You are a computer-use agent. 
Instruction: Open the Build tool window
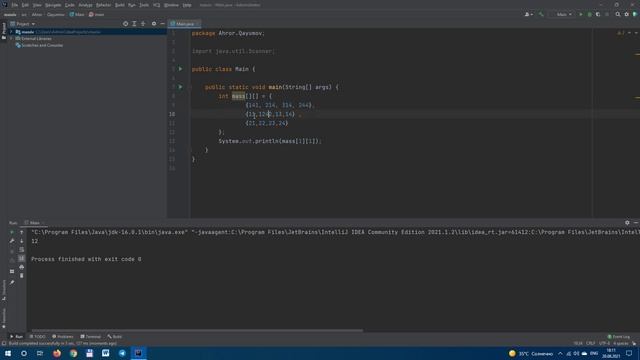pyautogui.click(x=115, y=337)
